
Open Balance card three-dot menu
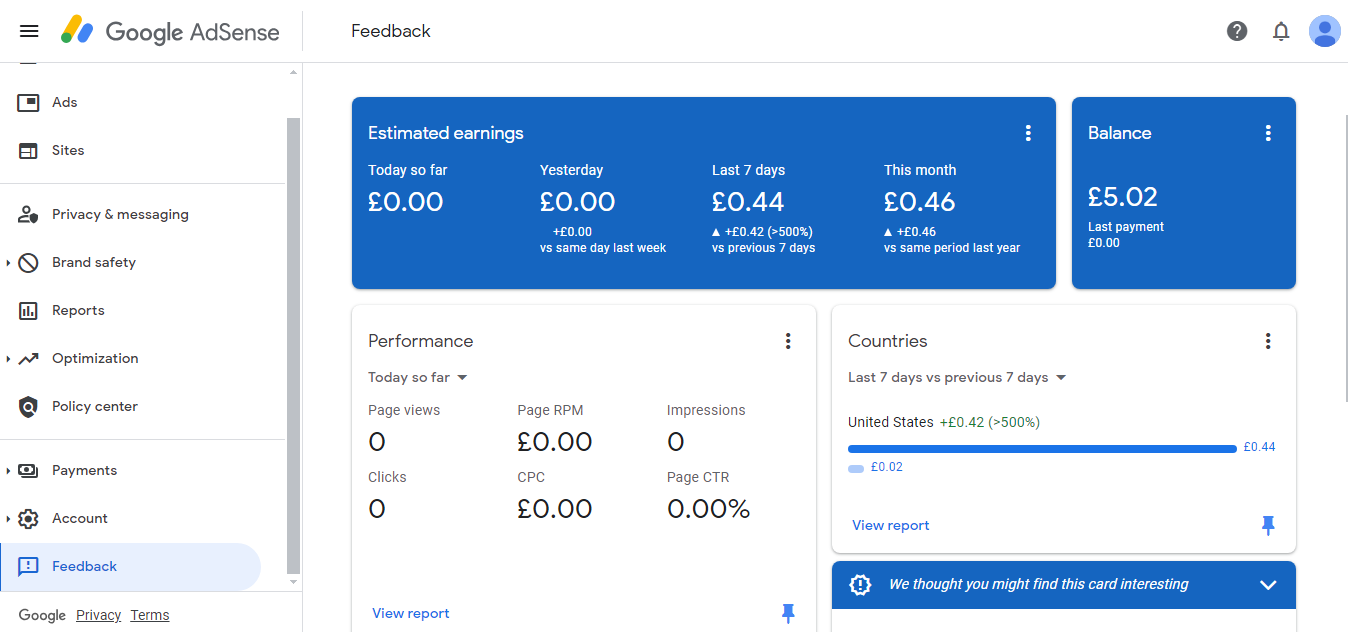1268,133
